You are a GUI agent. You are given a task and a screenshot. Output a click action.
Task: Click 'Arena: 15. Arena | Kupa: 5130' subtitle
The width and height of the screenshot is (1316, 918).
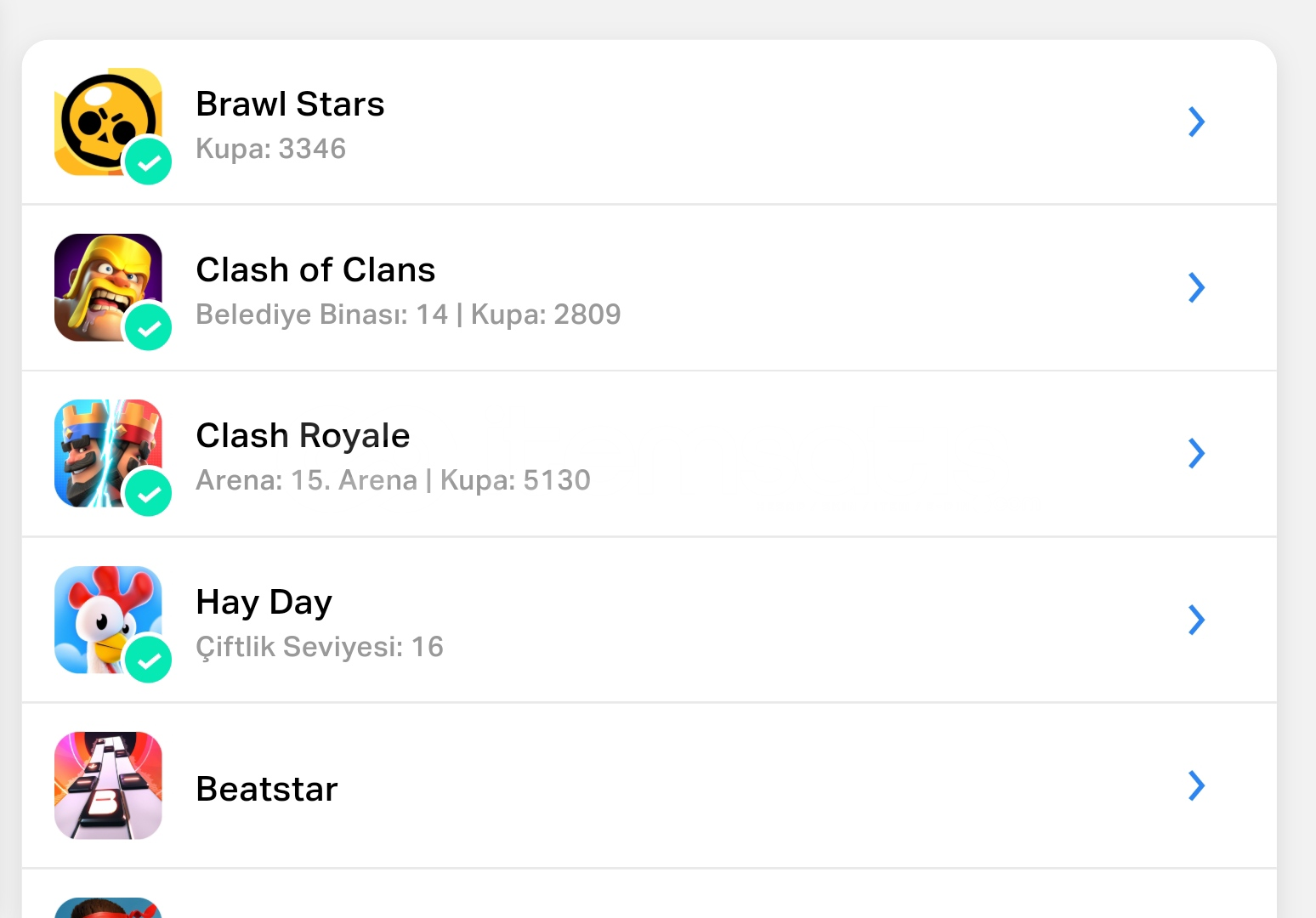tap(393, 480)
